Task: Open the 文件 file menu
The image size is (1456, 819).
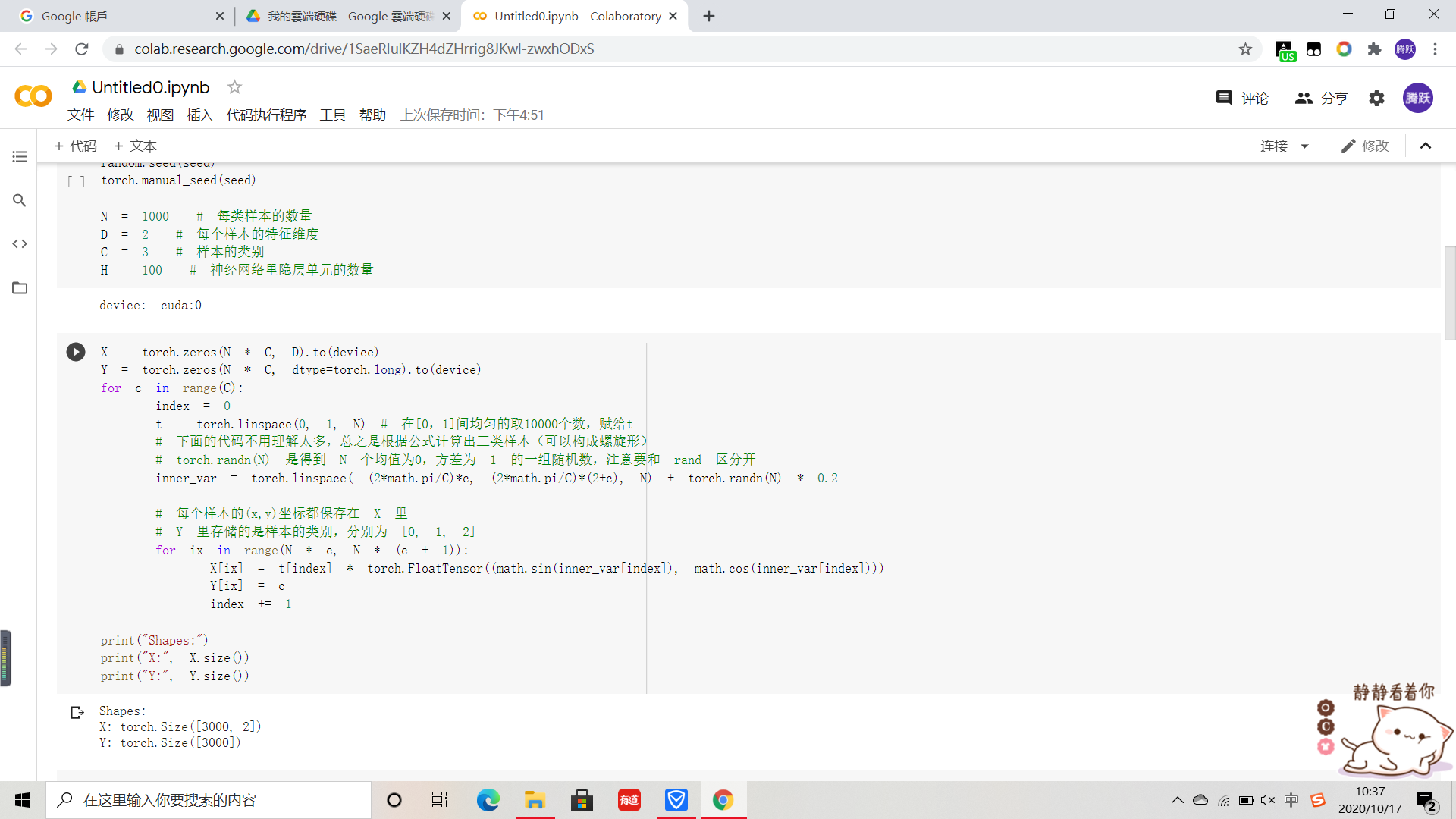Action: [x=80, y=115]
